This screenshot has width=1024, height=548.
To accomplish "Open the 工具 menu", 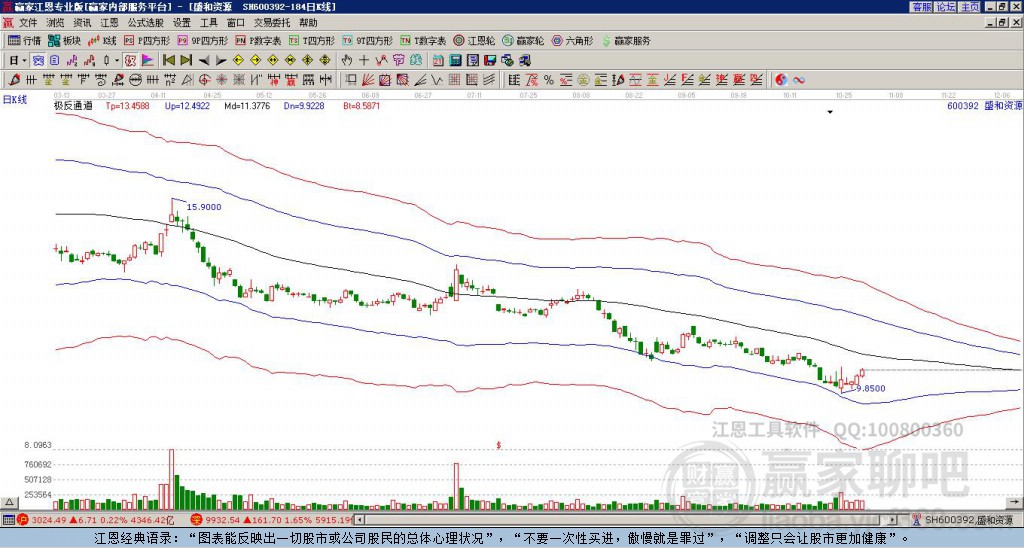I will [x=208, y=23].
